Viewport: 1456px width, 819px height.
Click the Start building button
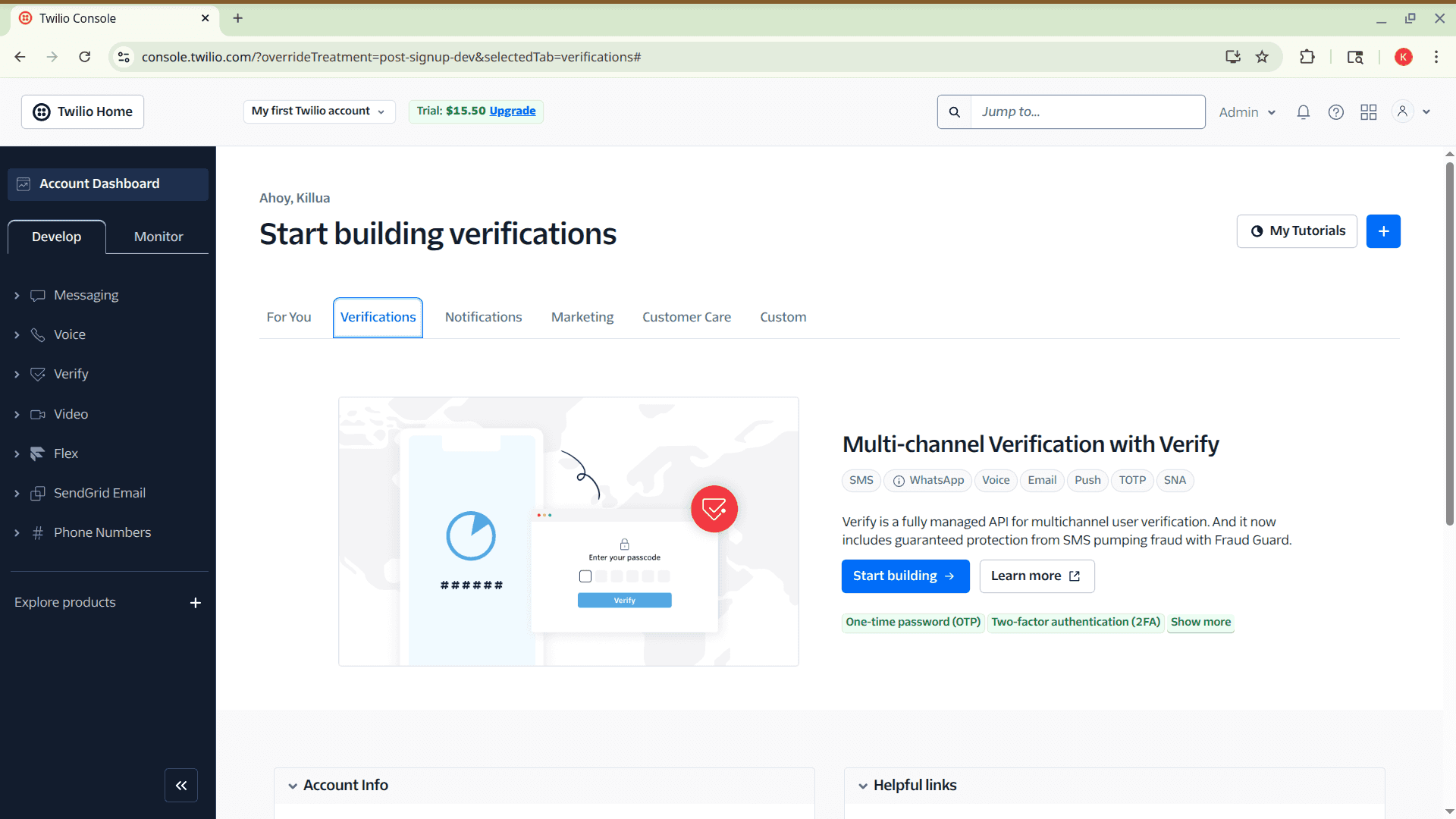pyautogui.click(x=905, y=576)
